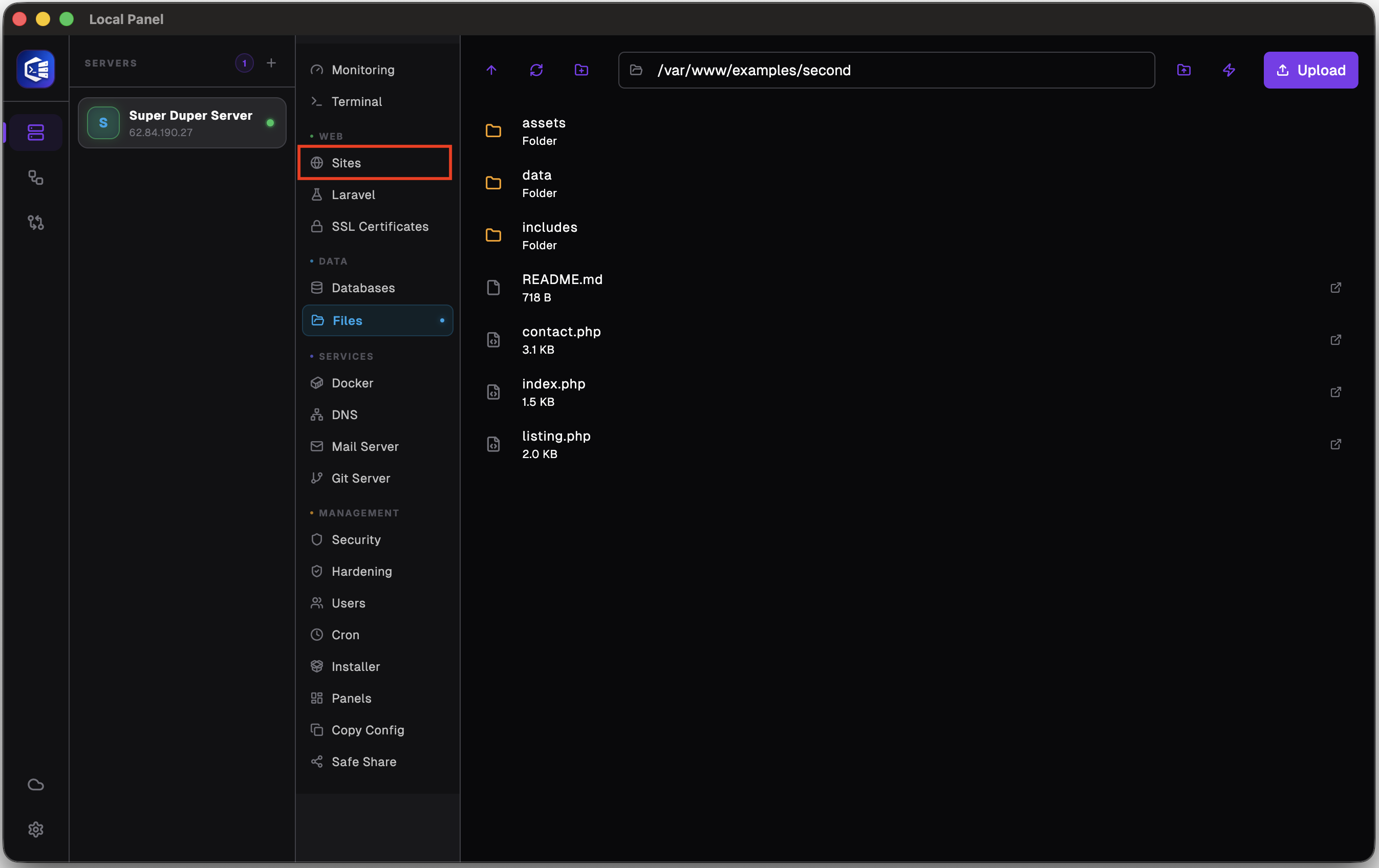Click the data folder icon
The image size is (1379, 868).
pos(493,183)
